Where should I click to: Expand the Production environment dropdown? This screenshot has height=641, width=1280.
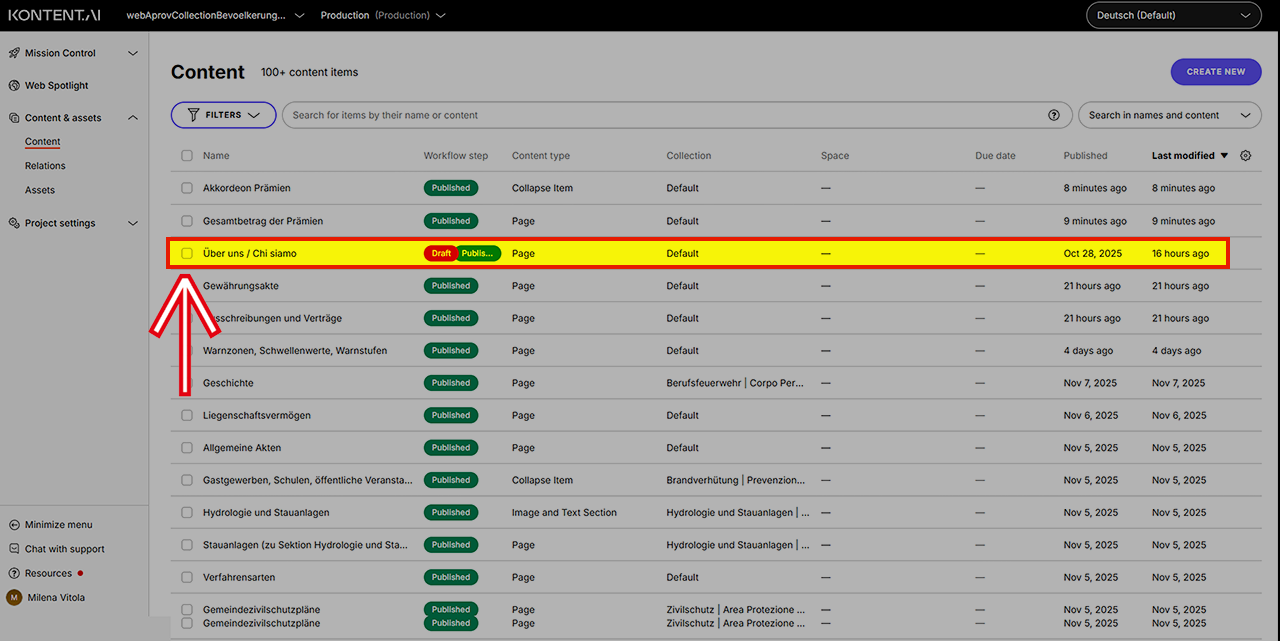pos(382,15)
